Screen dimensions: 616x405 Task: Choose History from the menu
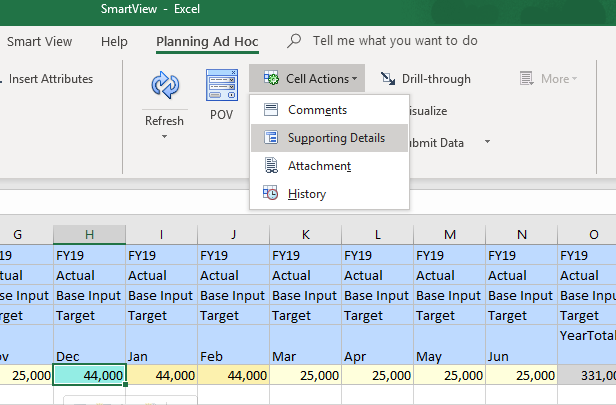click(329, 194)
